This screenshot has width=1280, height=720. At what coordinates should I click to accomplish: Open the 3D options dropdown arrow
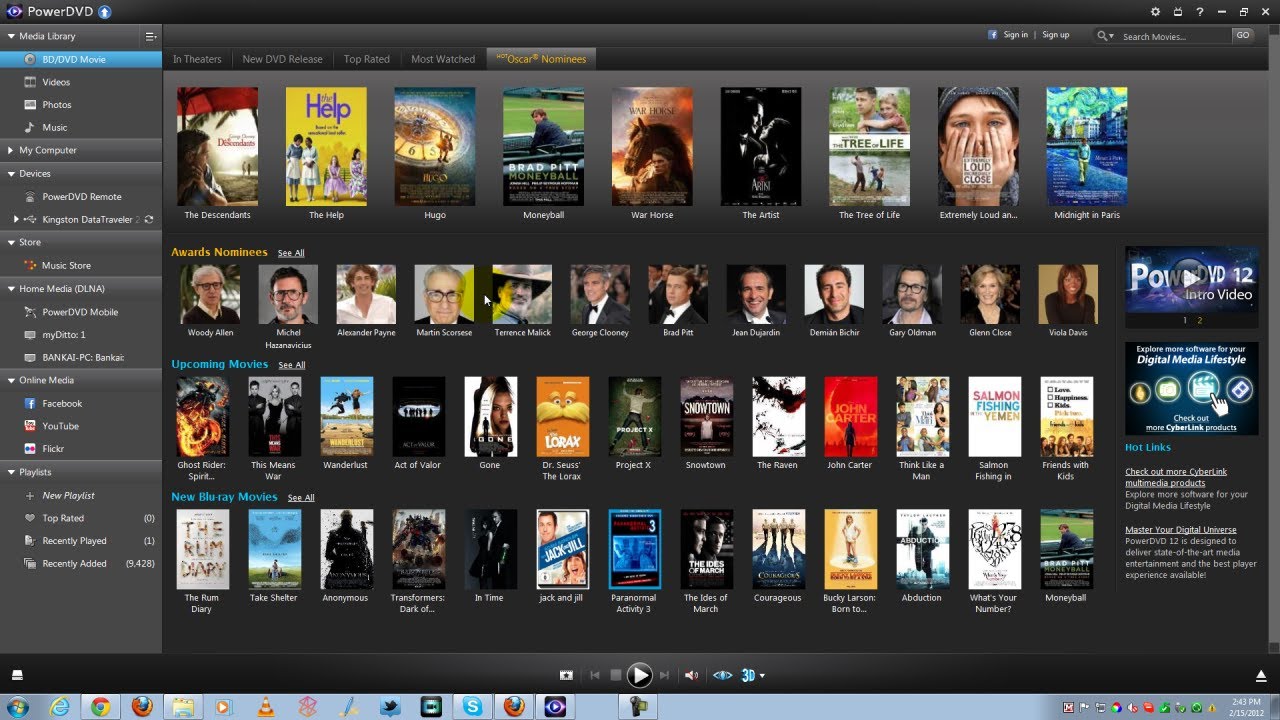[x=762, y=676]
